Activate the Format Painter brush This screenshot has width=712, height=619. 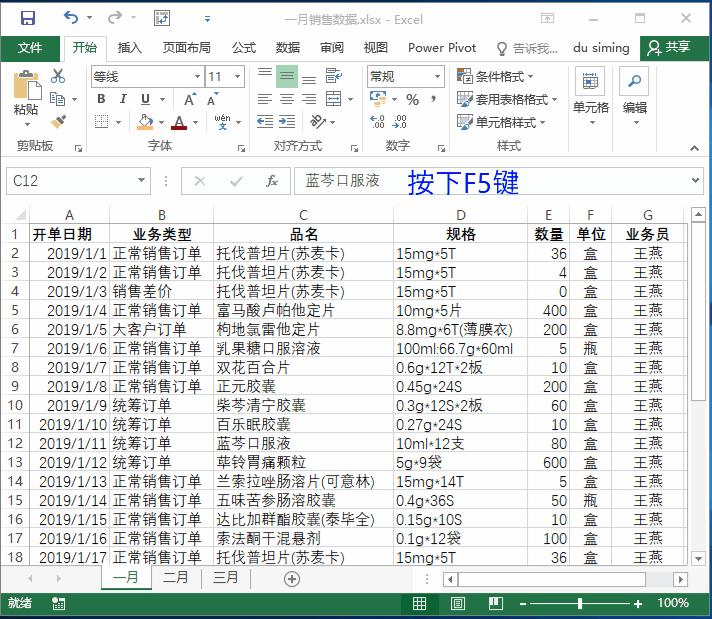(58, 122)
